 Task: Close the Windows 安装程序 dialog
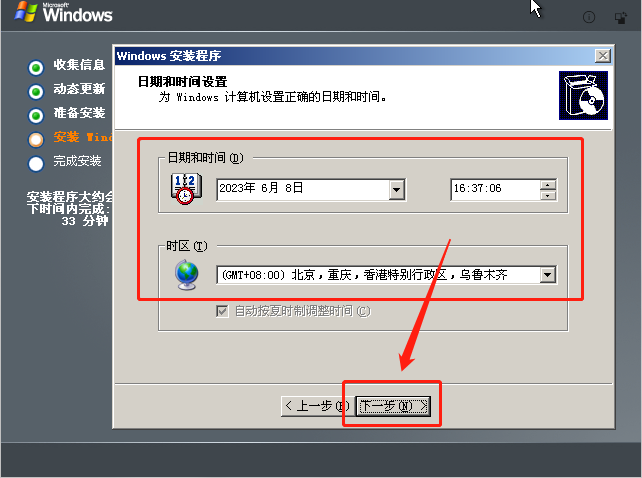point(603,56)
